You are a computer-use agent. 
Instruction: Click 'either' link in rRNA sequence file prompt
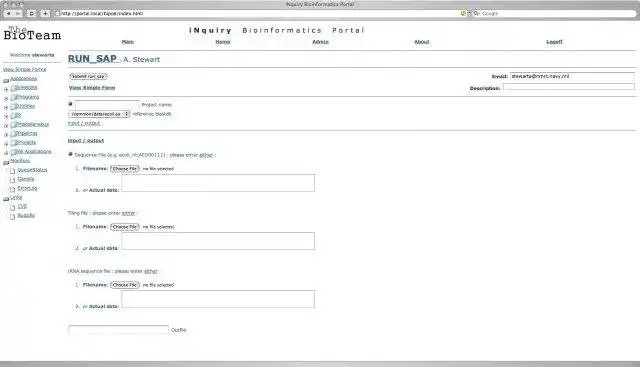click(x=151, y=271)
